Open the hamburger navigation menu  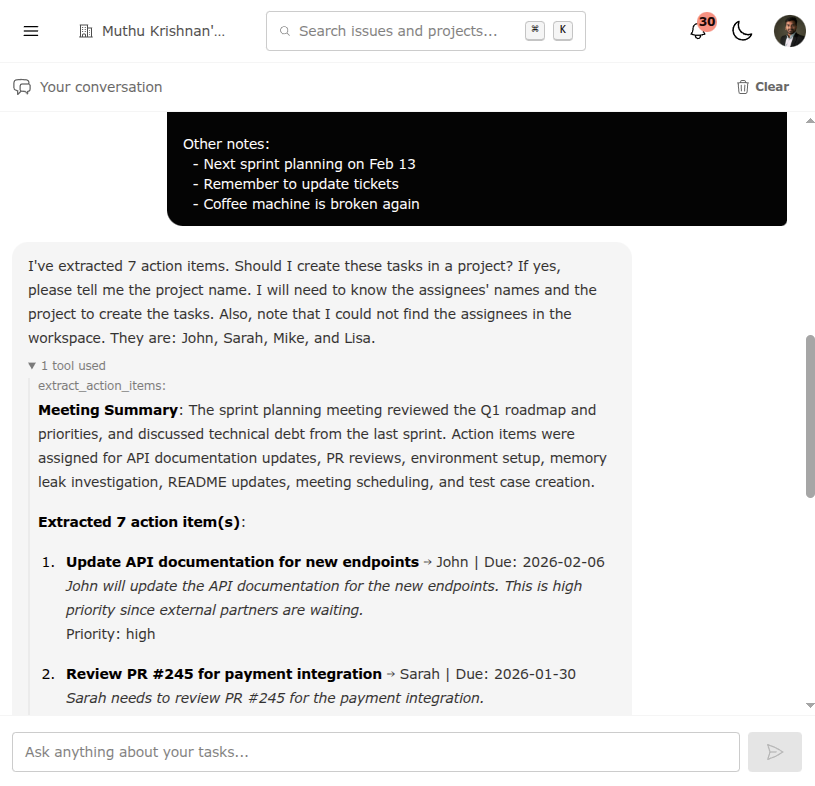30,31
